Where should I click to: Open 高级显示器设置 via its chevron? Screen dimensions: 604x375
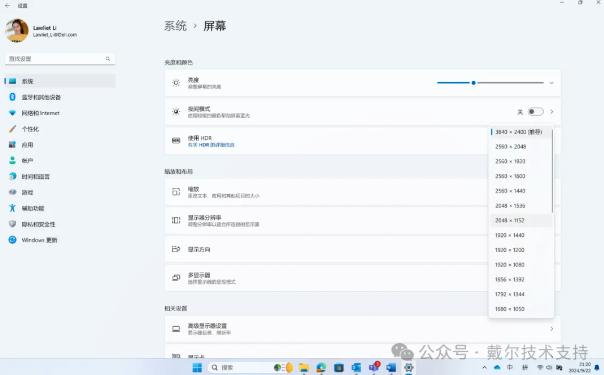pos(552,329)
